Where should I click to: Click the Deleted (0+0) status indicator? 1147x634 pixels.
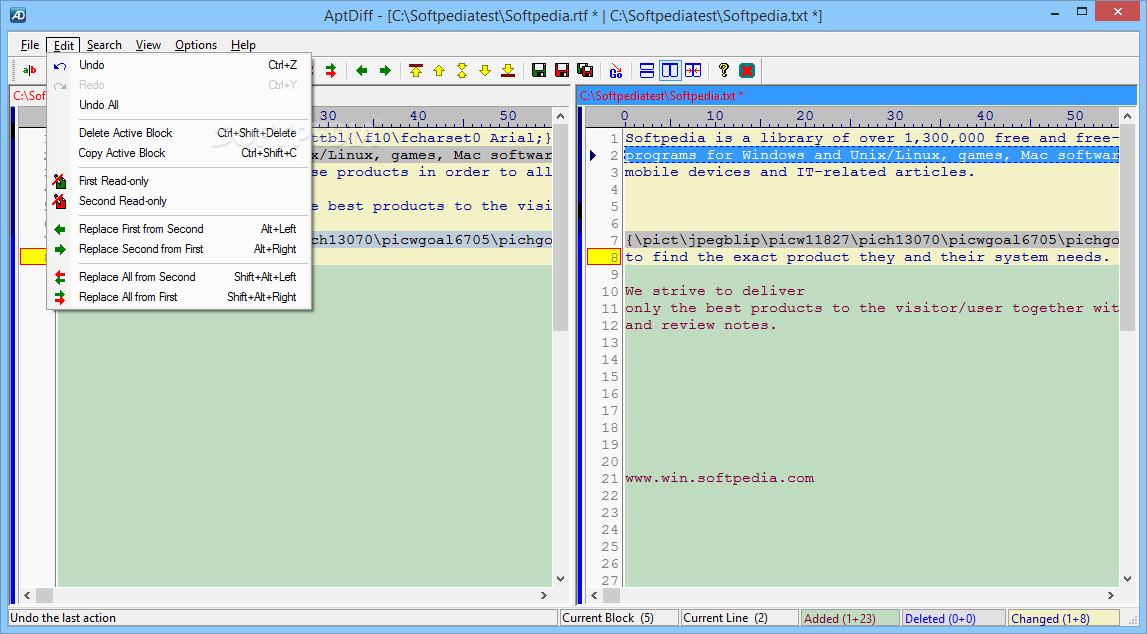(953, 619)
